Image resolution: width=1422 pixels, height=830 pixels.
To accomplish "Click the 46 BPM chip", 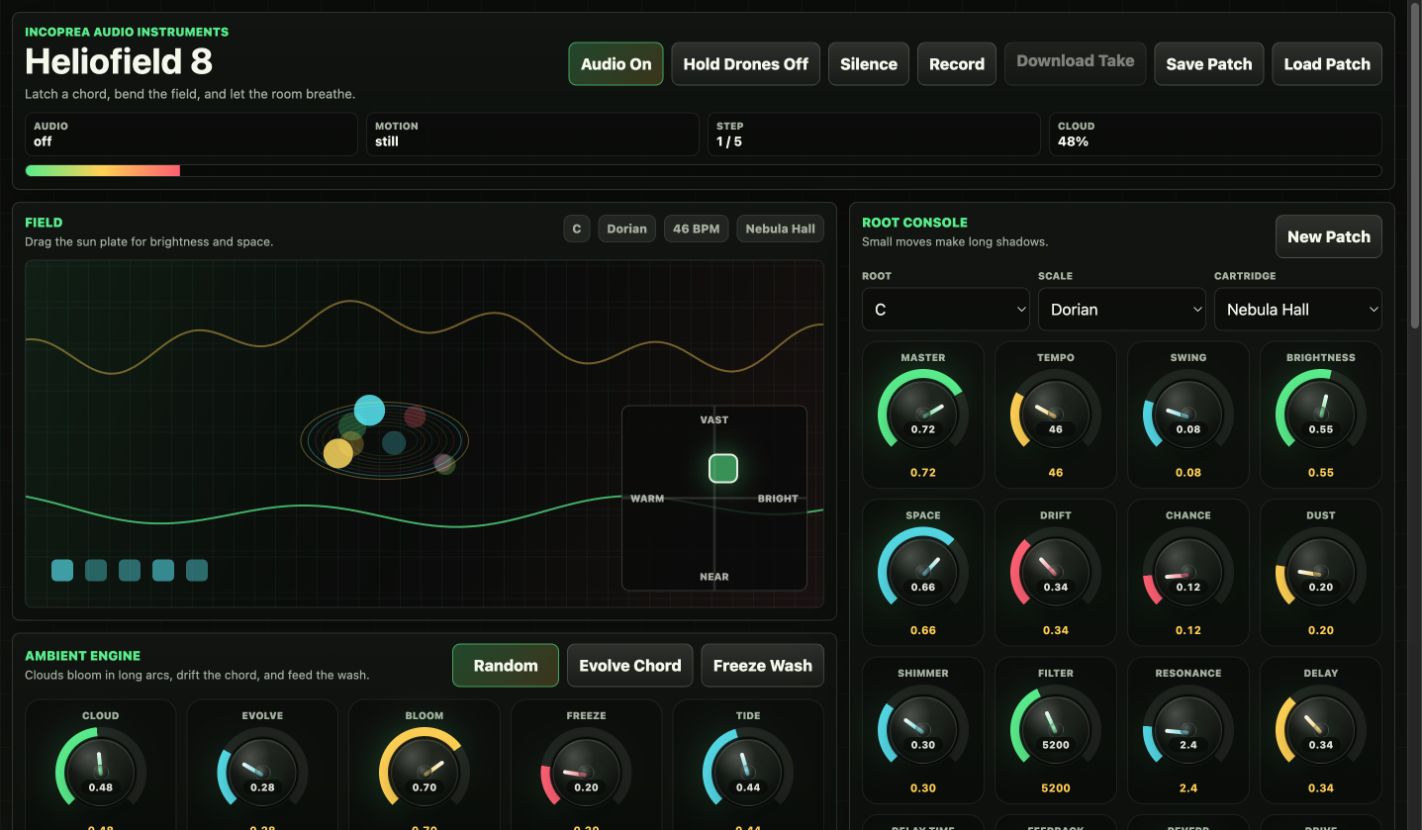I will [x=696, y=229].
